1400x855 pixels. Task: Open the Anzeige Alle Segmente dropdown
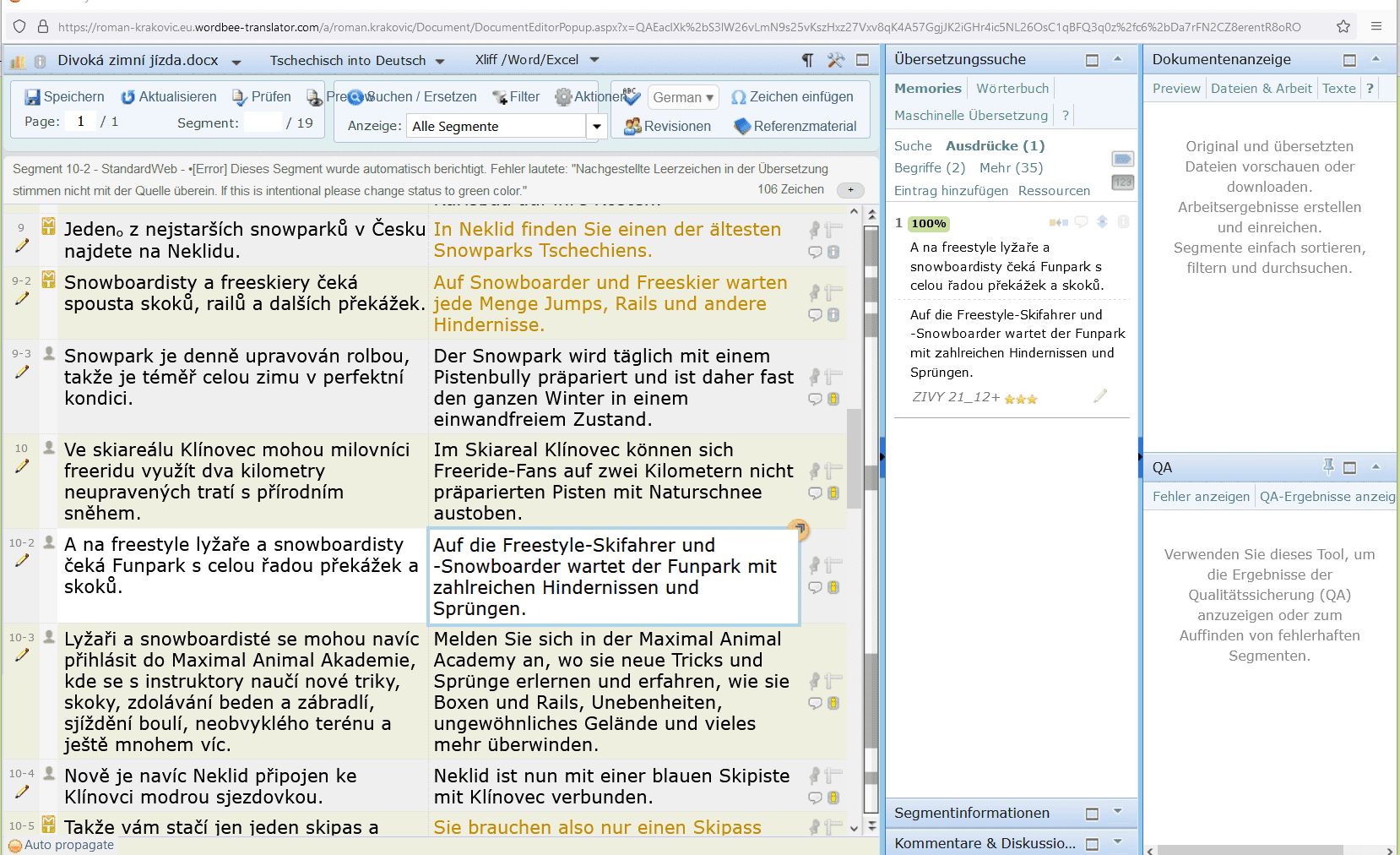596,127
